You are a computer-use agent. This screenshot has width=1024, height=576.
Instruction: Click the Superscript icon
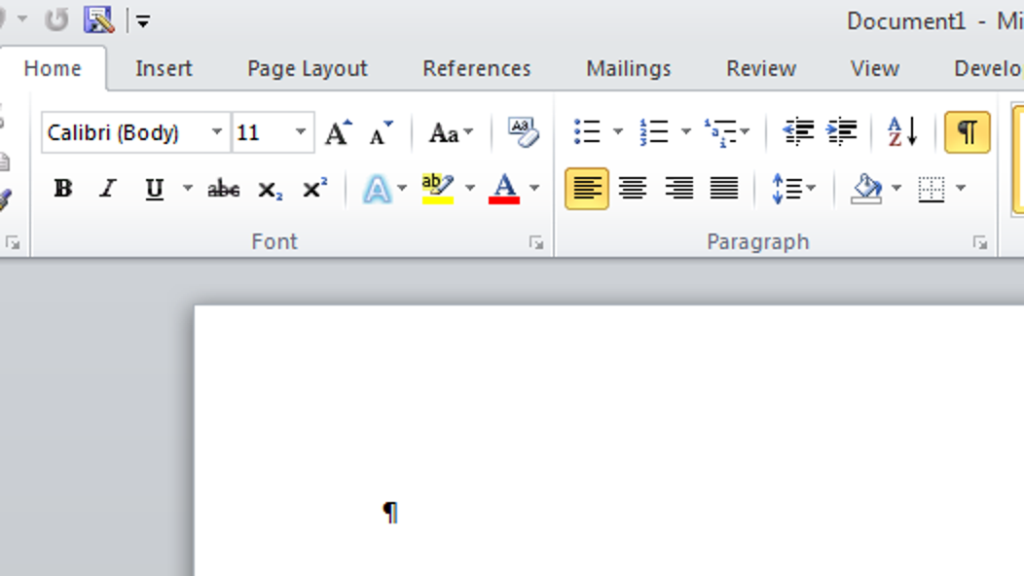tap(315, 189)
